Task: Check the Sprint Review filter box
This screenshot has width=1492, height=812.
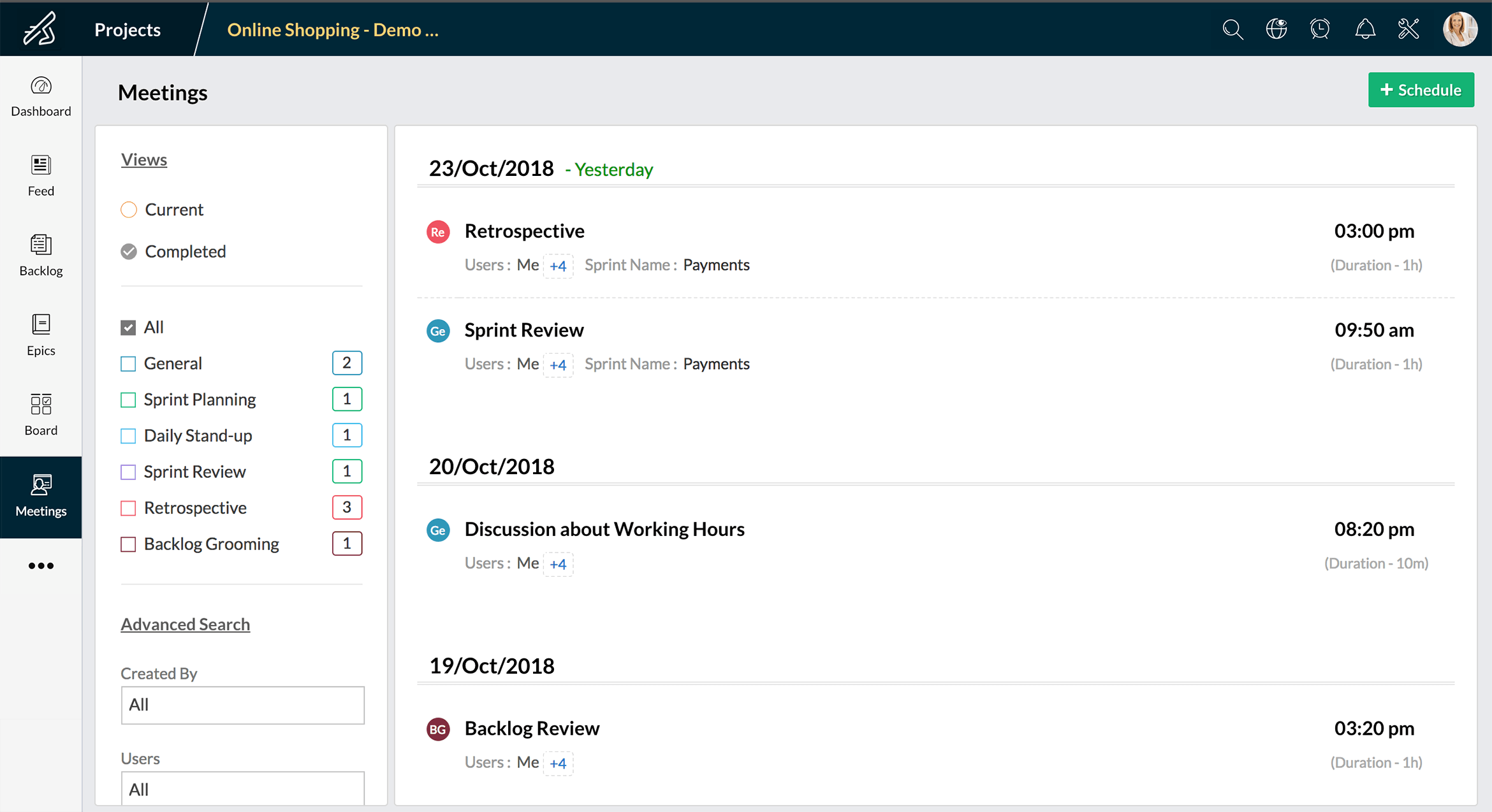Action: coord(128,472)
